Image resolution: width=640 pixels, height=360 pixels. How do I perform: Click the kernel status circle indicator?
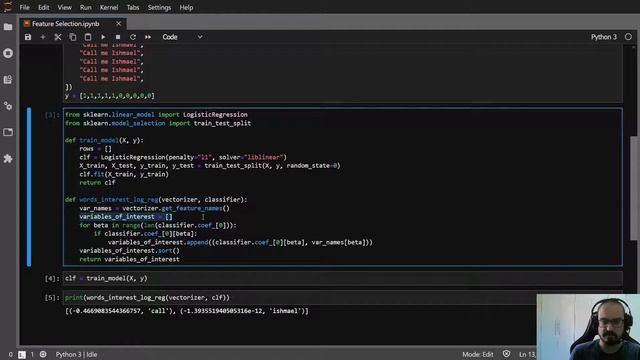click(x=628, y=37)
